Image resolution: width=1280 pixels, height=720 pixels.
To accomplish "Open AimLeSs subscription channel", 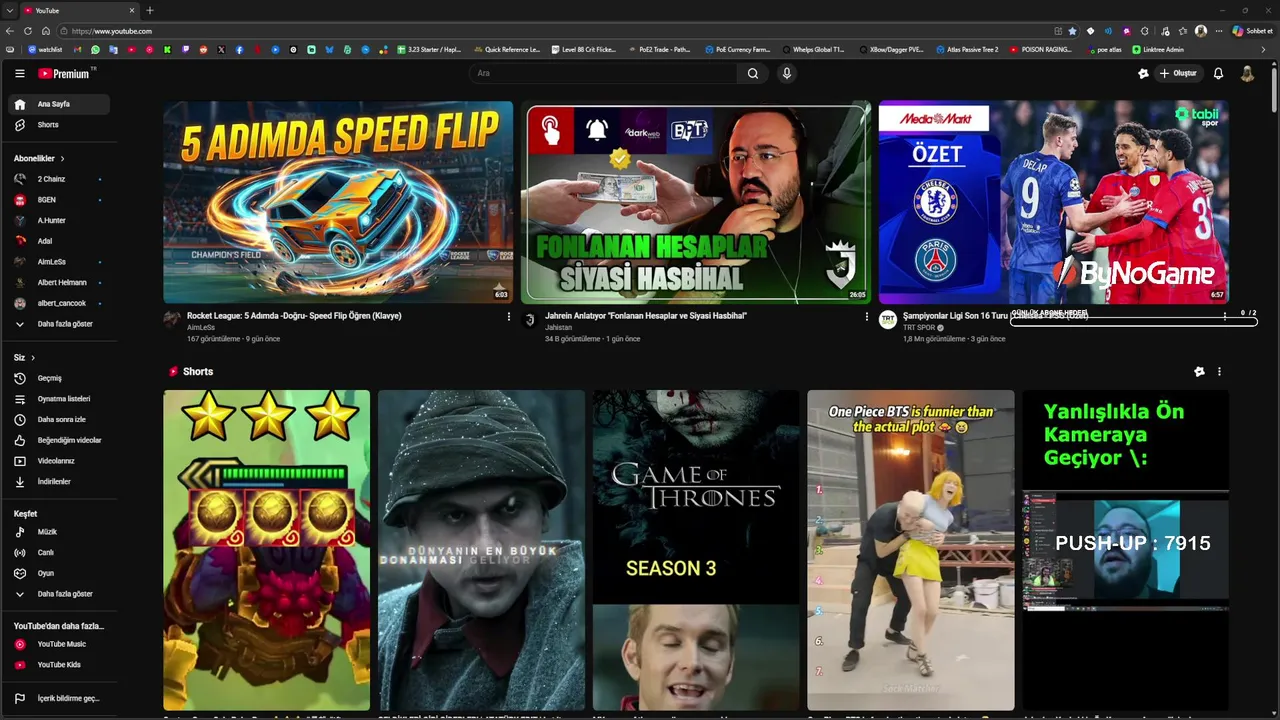I will click(58, 262).
